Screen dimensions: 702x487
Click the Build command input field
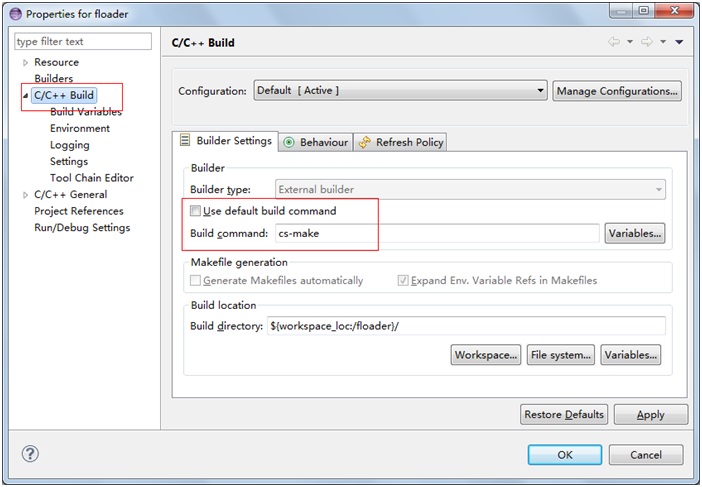pos(437,233)
